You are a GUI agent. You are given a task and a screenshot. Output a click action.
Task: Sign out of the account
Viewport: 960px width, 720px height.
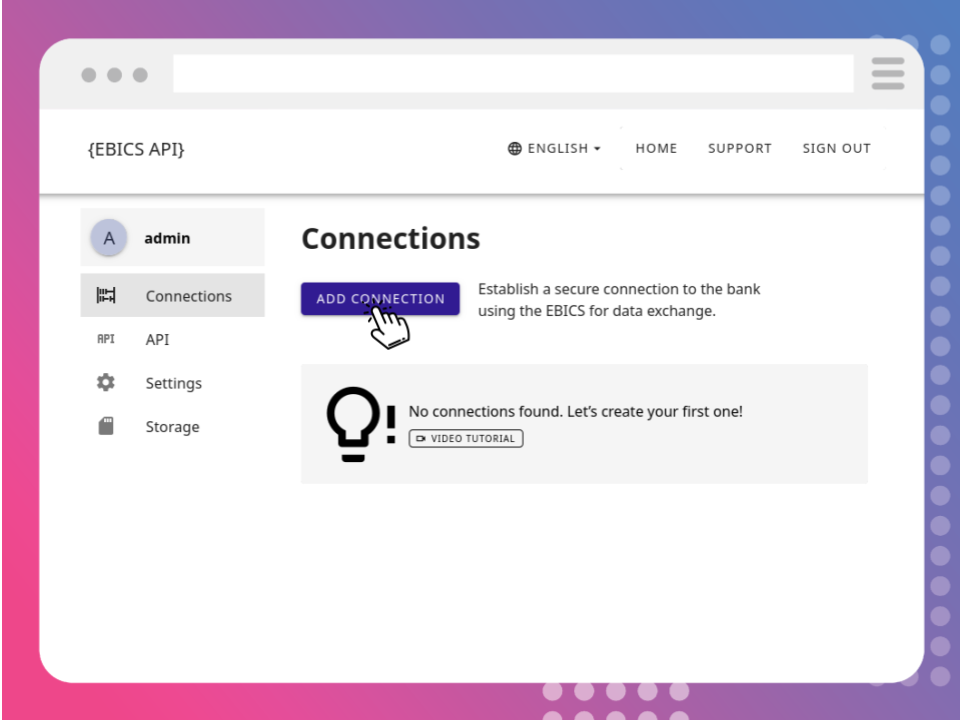[x=836, y=148]
